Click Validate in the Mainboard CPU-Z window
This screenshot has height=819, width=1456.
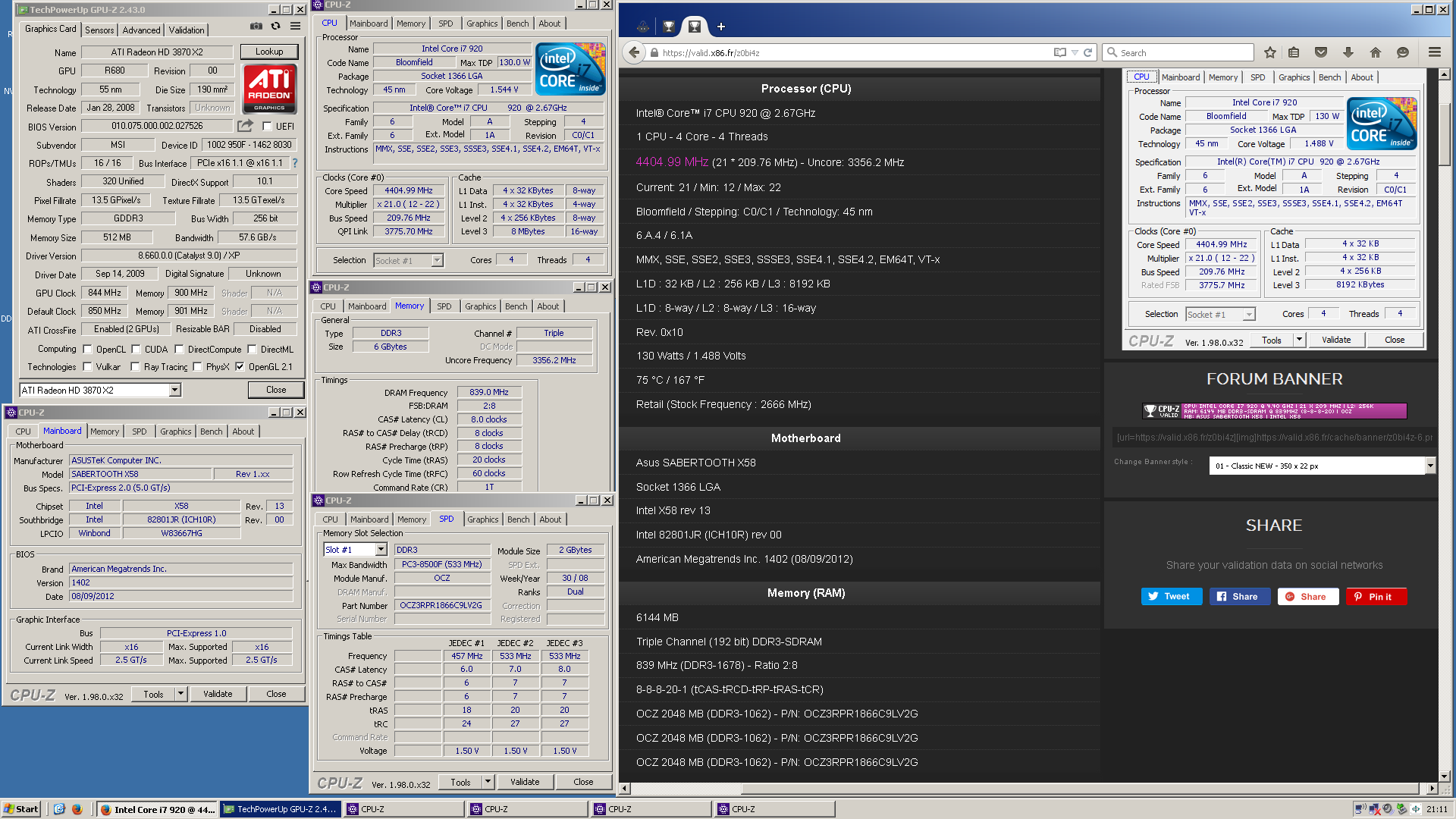point(218,694)
